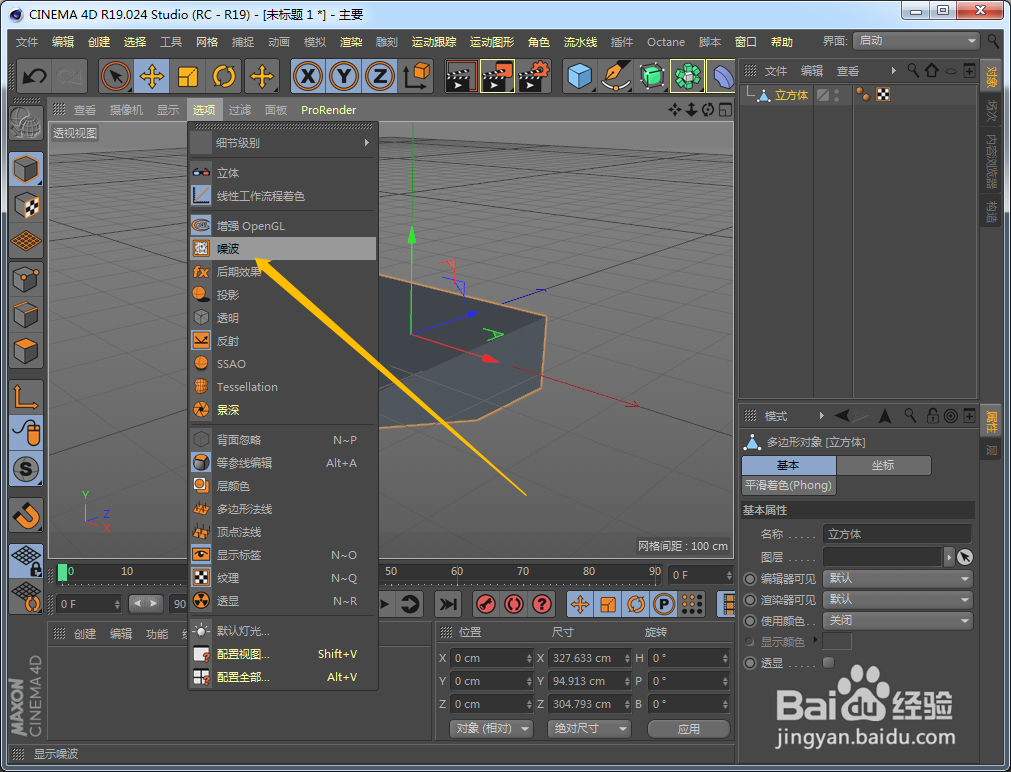Select the live selection arrow tool
The height and width of the screenshot is (772, 1011).
tap(116, 77)
